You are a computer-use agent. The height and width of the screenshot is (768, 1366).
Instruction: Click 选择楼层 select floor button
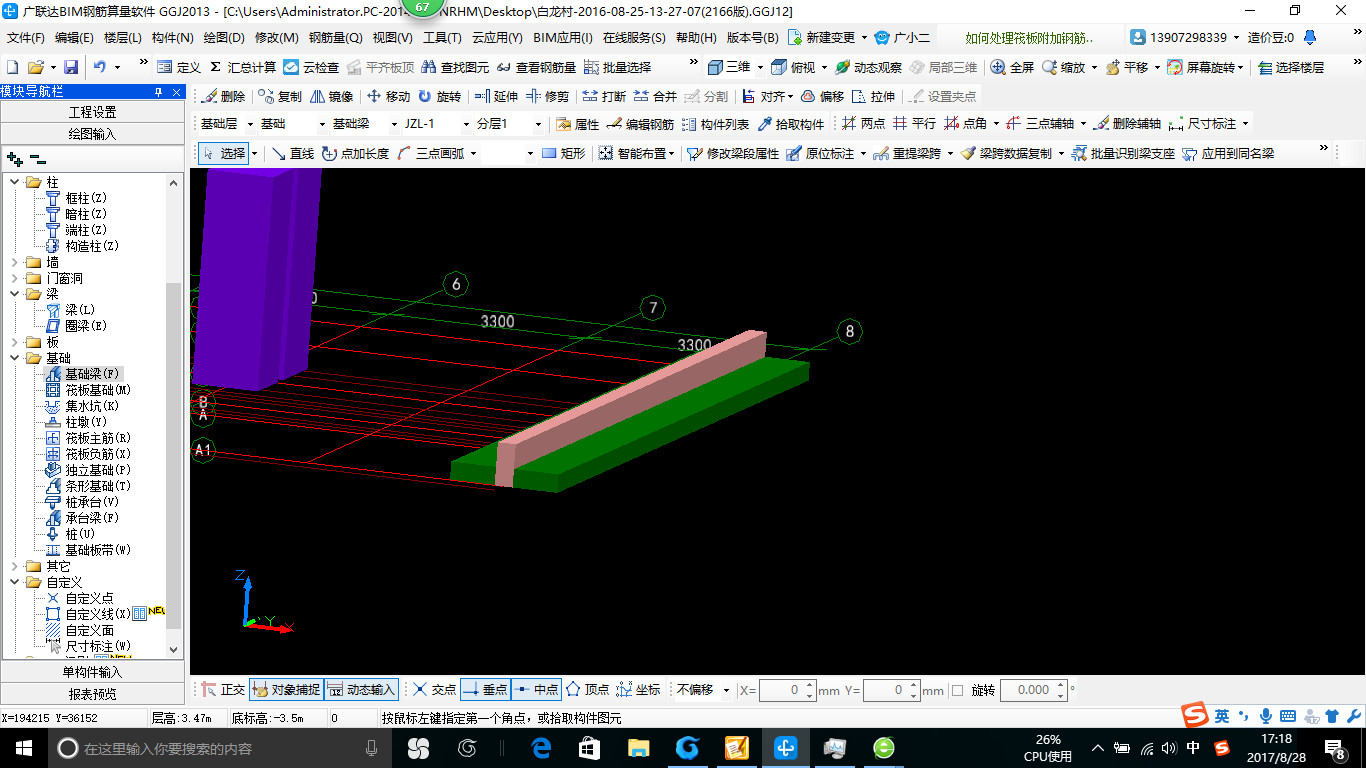point(1291,67)
